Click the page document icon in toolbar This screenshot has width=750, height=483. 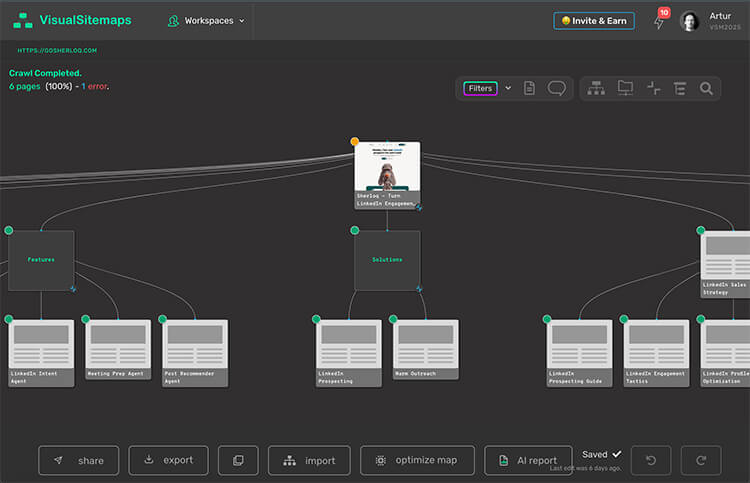tap(529, 88)
